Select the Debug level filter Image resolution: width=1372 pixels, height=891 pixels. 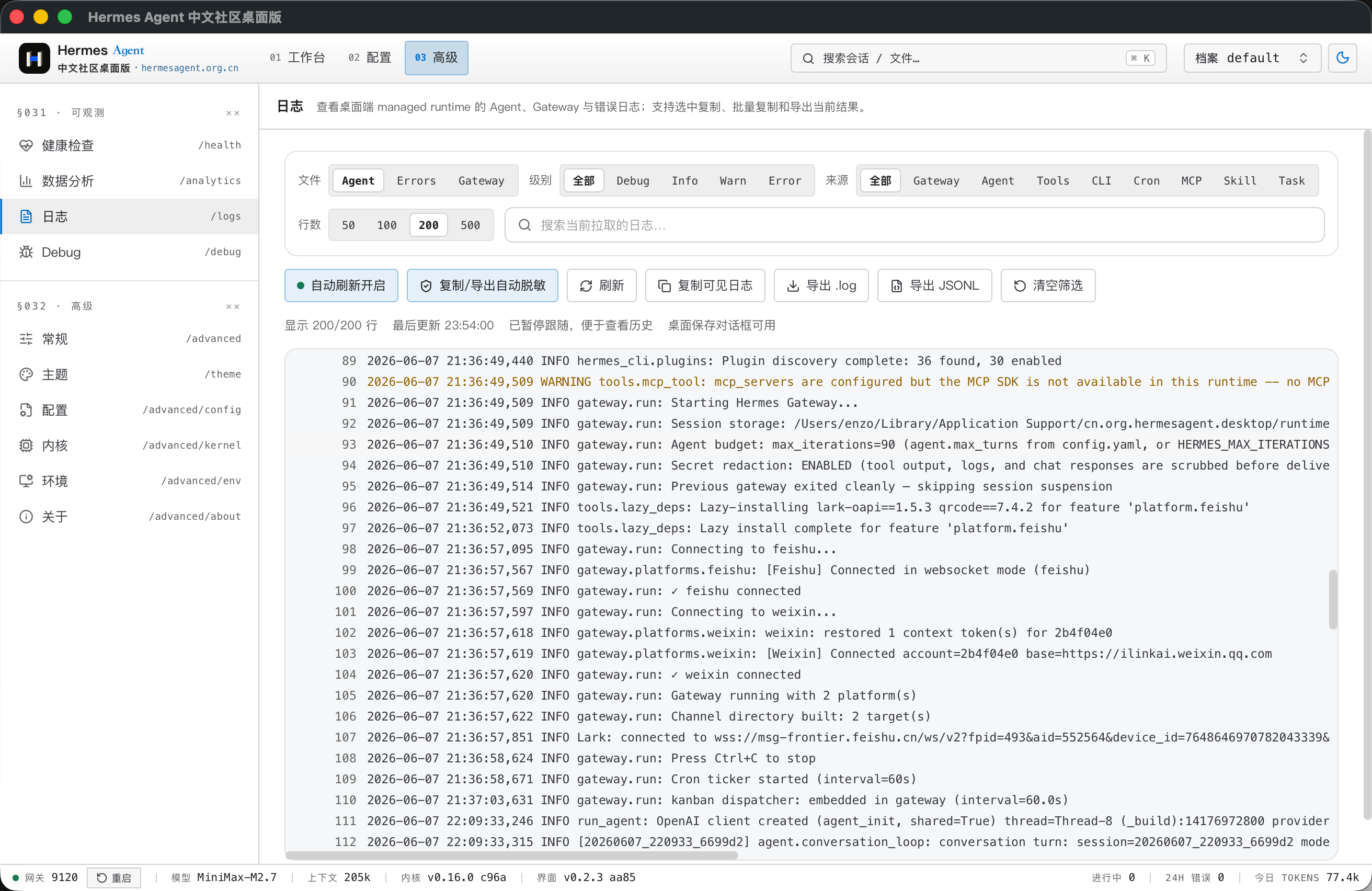pos(632,181)
